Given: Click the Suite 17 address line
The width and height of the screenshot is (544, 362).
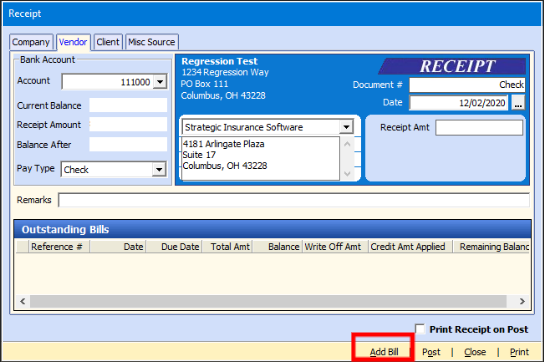Looking at the screenshot, I should [x=199, y=155].
